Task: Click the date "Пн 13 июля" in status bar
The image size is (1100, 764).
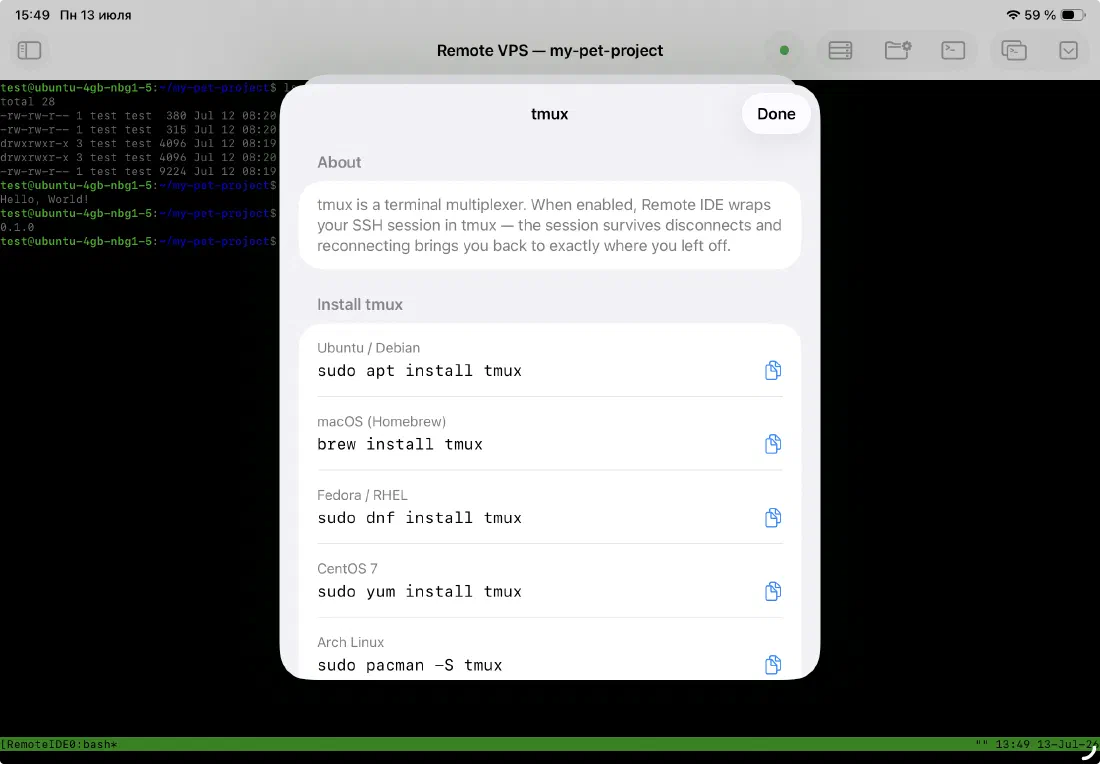Action: click(95, 15)
